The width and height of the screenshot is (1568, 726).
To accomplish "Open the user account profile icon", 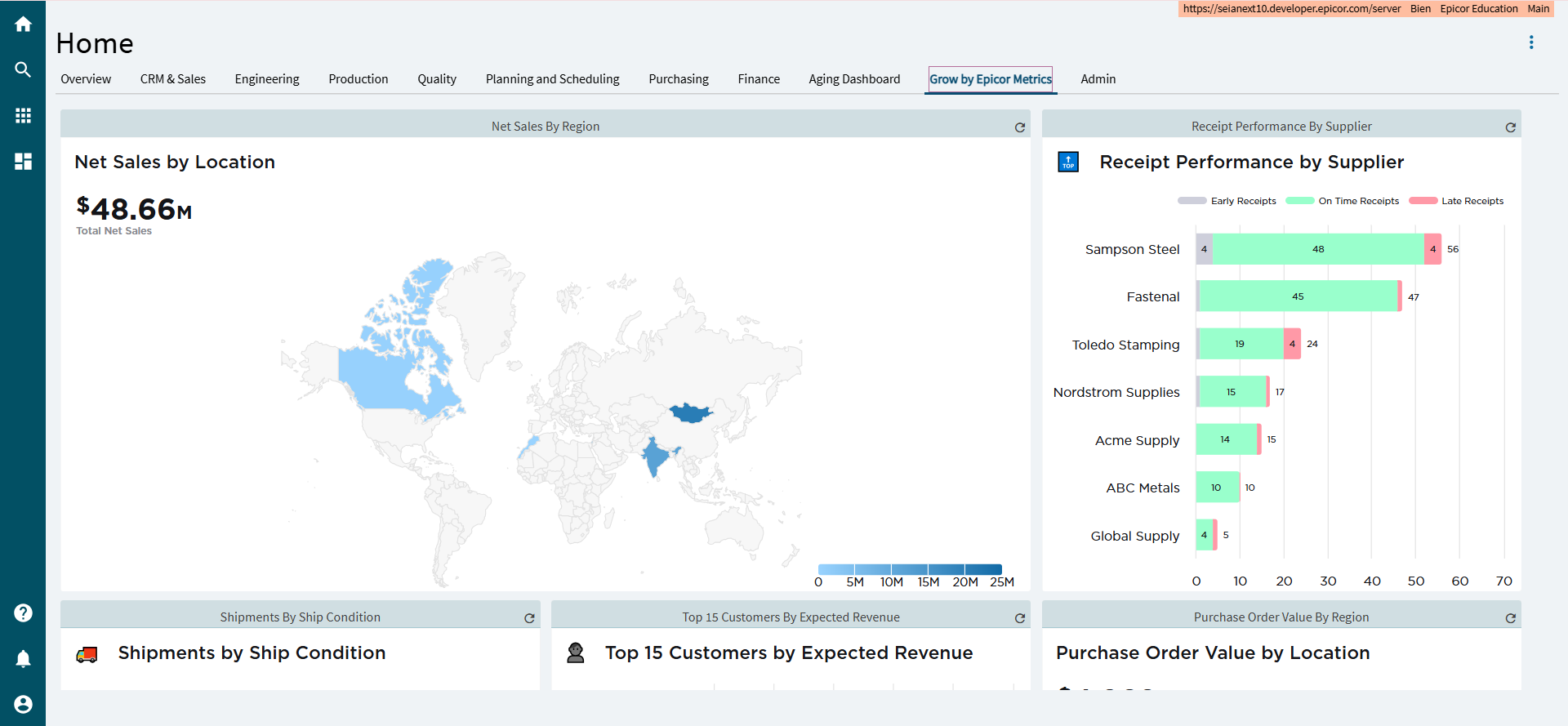I will coord(23,704).
